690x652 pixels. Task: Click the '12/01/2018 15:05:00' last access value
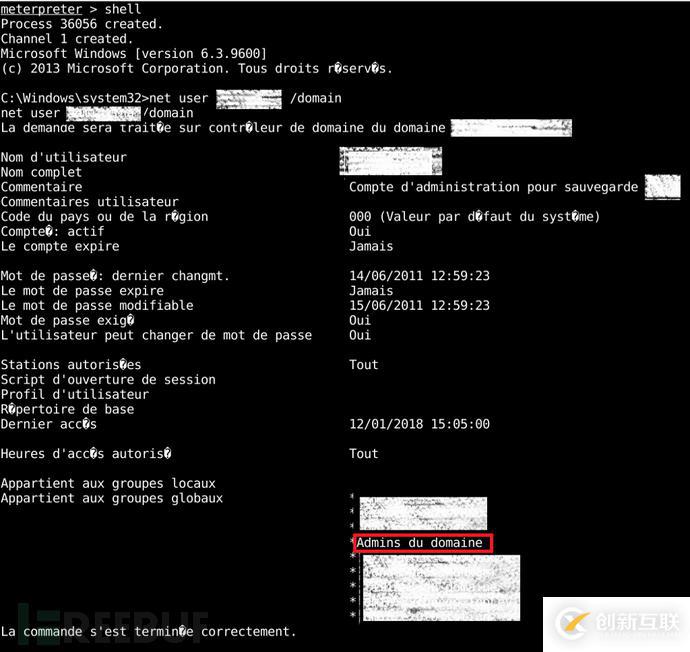(x=419, y=424)
